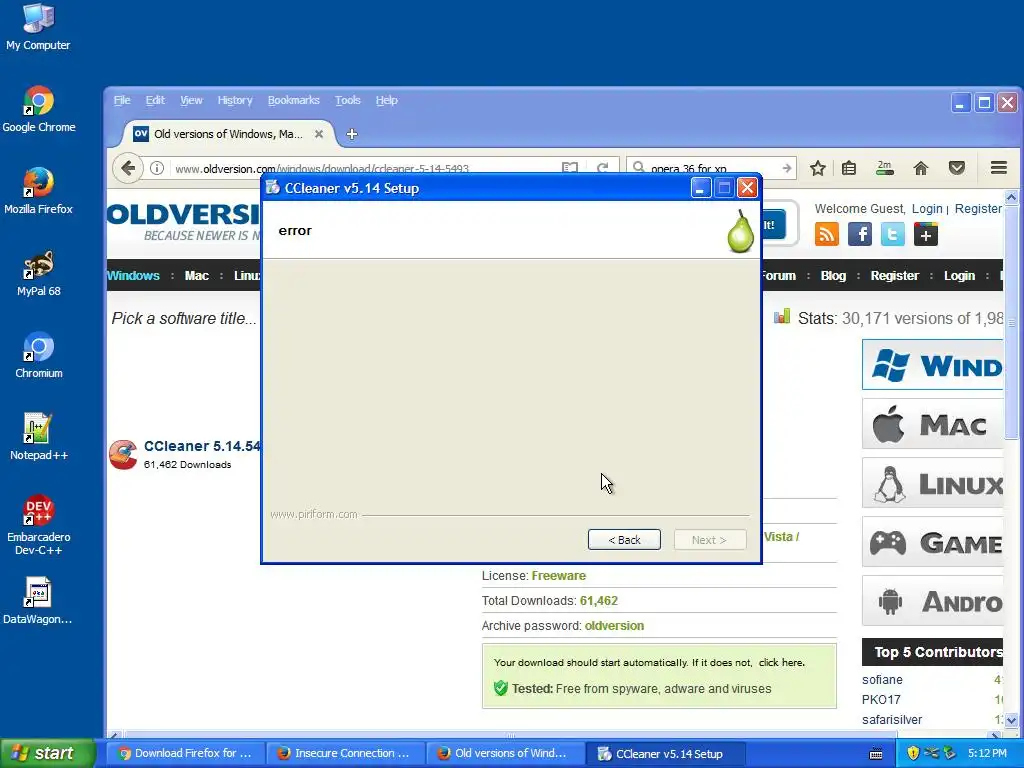Click page vertical scrollbar up arrow
Screen dimensions: 1024x768
click(1012, 197)
